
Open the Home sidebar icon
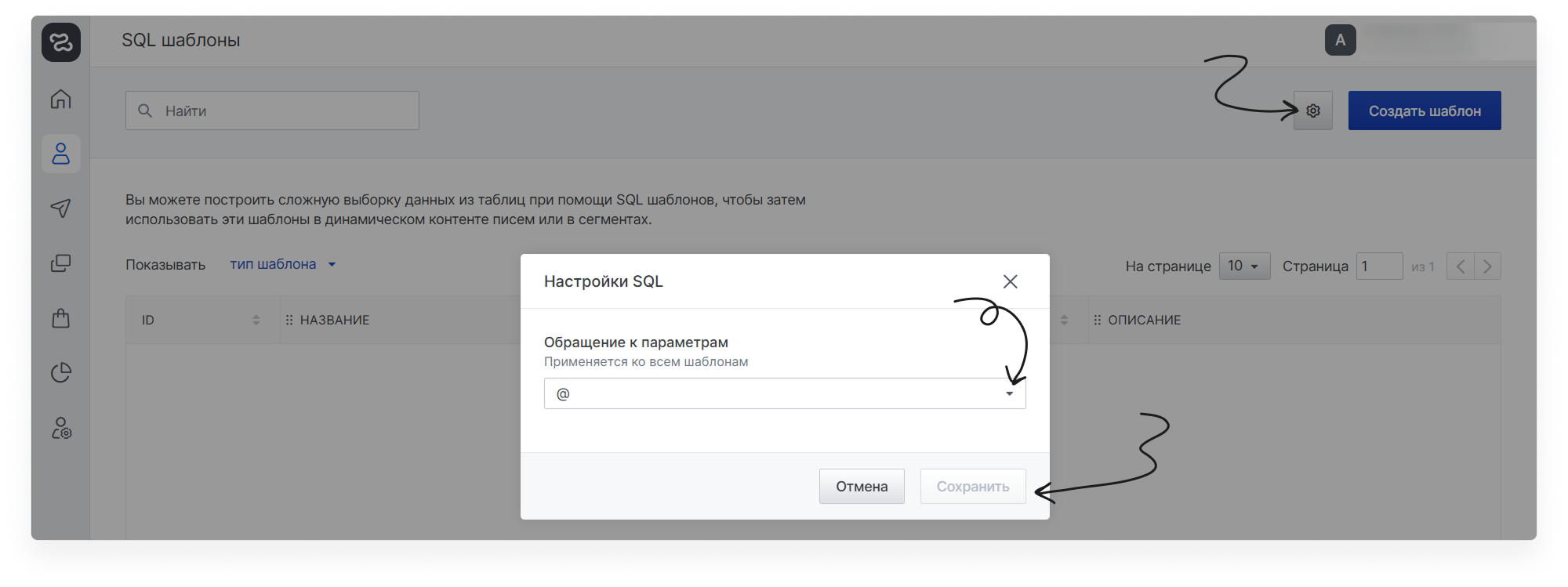pyautogui.click(x=61, y=100)
